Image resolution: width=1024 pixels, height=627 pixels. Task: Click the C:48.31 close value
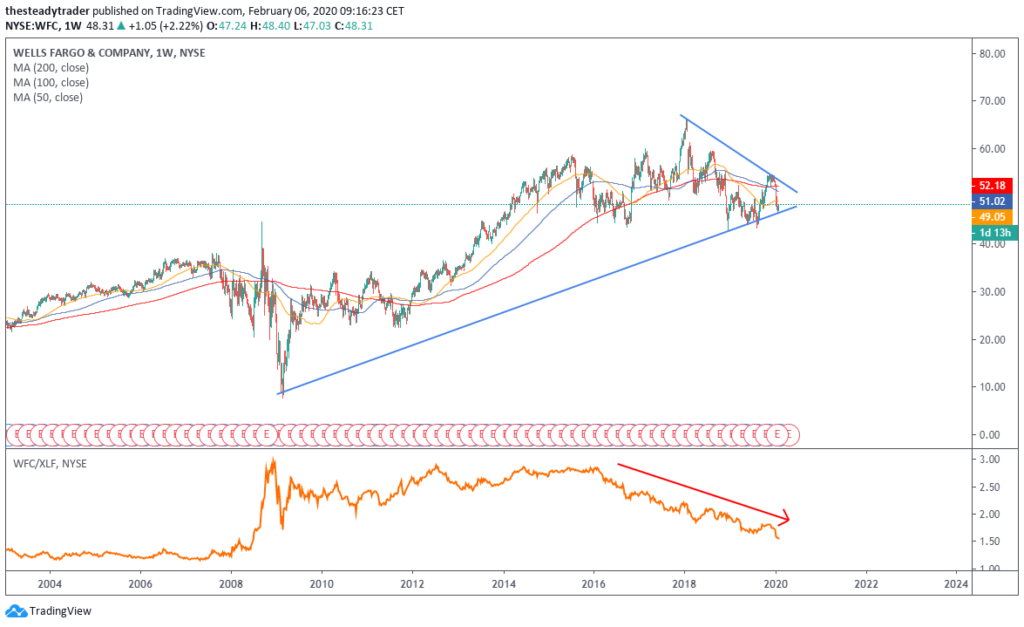(353, 25)
